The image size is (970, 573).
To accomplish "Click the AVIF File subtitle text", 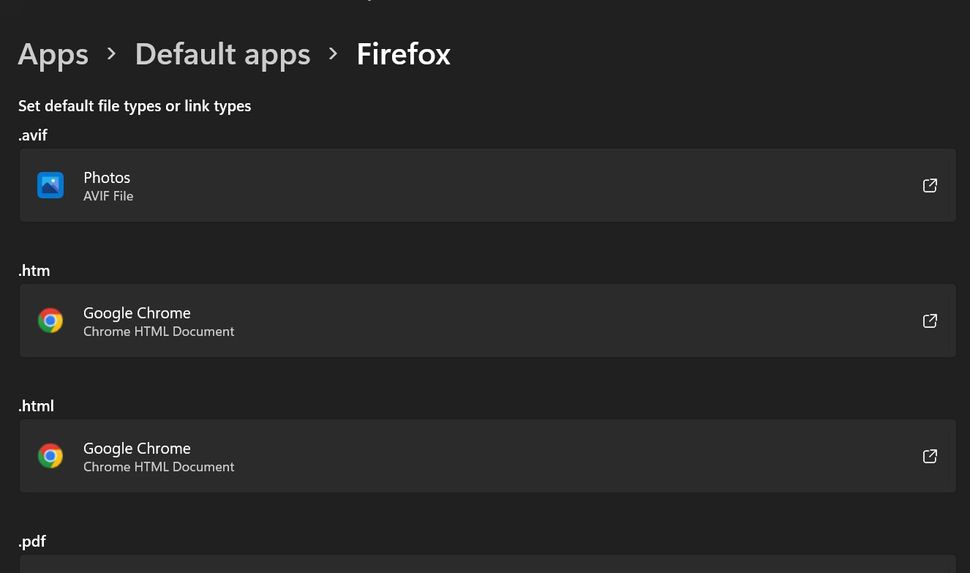I will pyautogui.click(x=108, y=196).
